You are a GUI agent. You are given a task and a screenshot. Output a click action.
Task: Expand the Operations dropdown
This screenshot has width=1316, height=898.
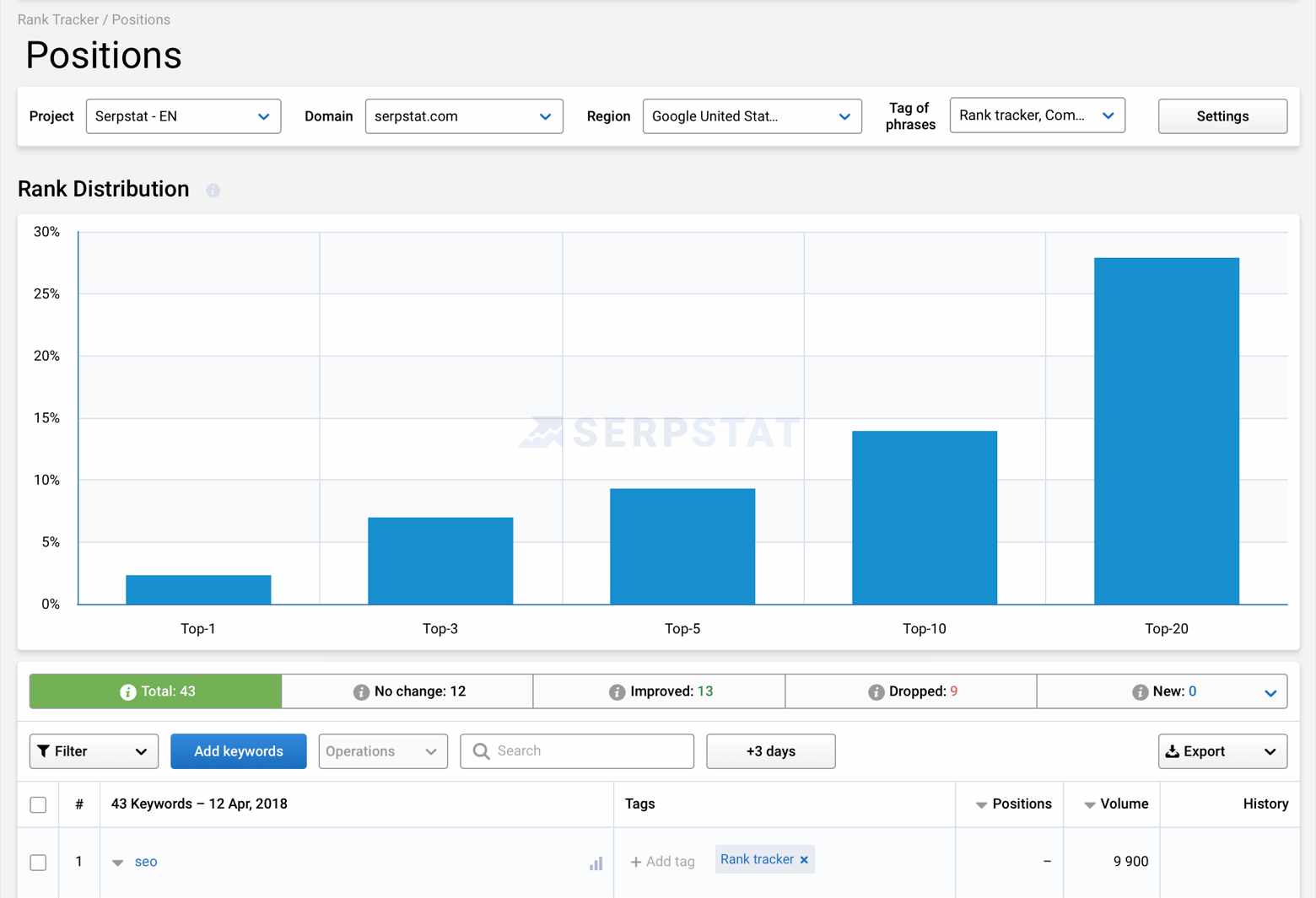tap(381, 750)
